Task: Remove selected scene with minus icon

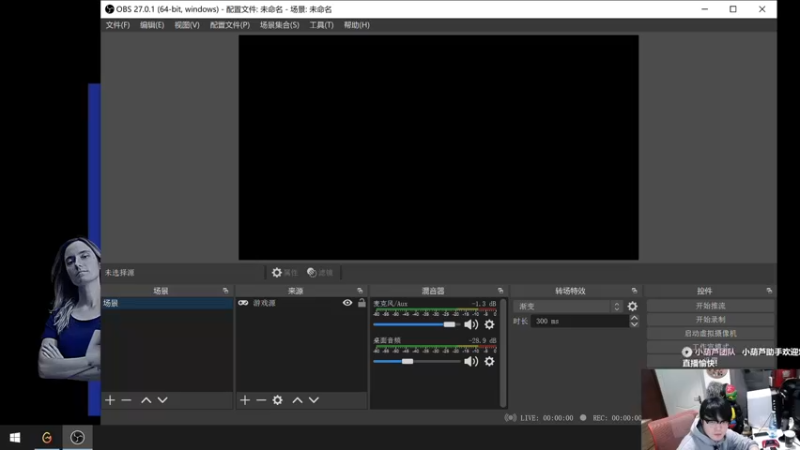Action: (127, 400)
